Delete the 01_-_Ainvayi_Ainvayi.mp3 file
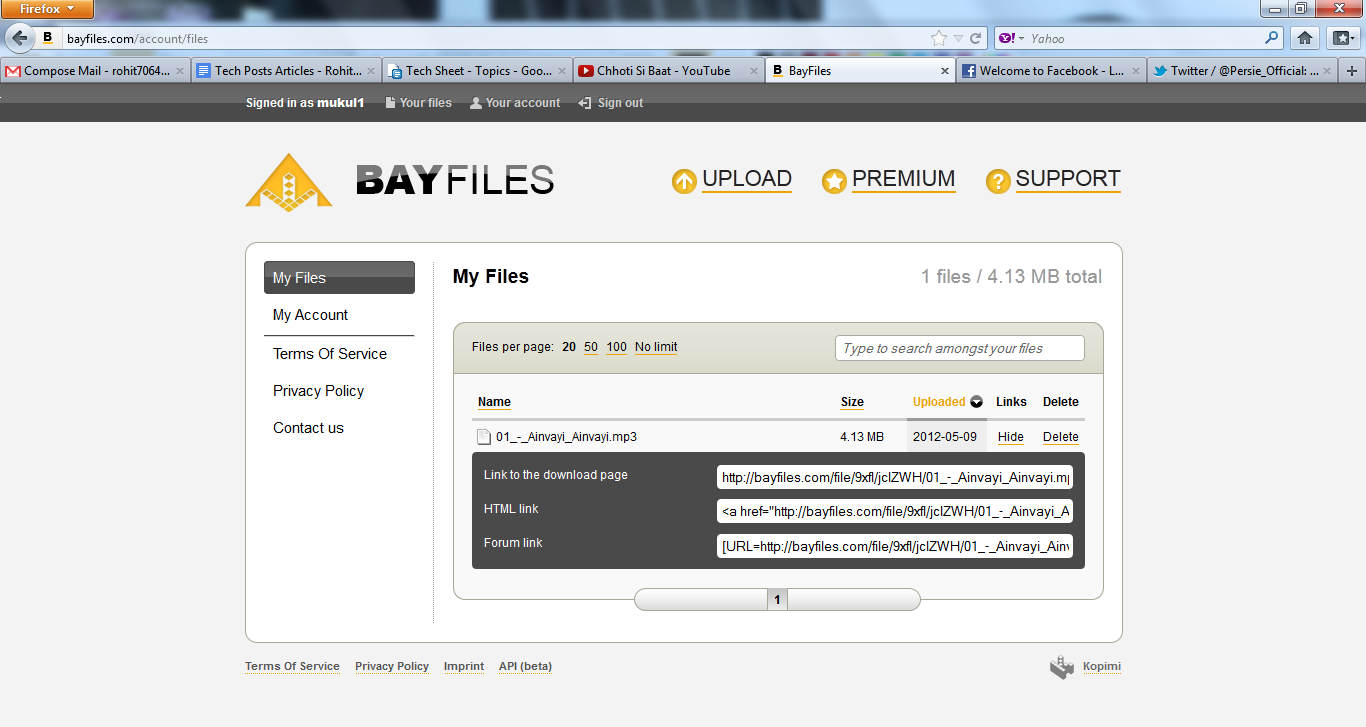Image resolution: width=1366 pixels, height=727 pixels. pos(1061,437)
